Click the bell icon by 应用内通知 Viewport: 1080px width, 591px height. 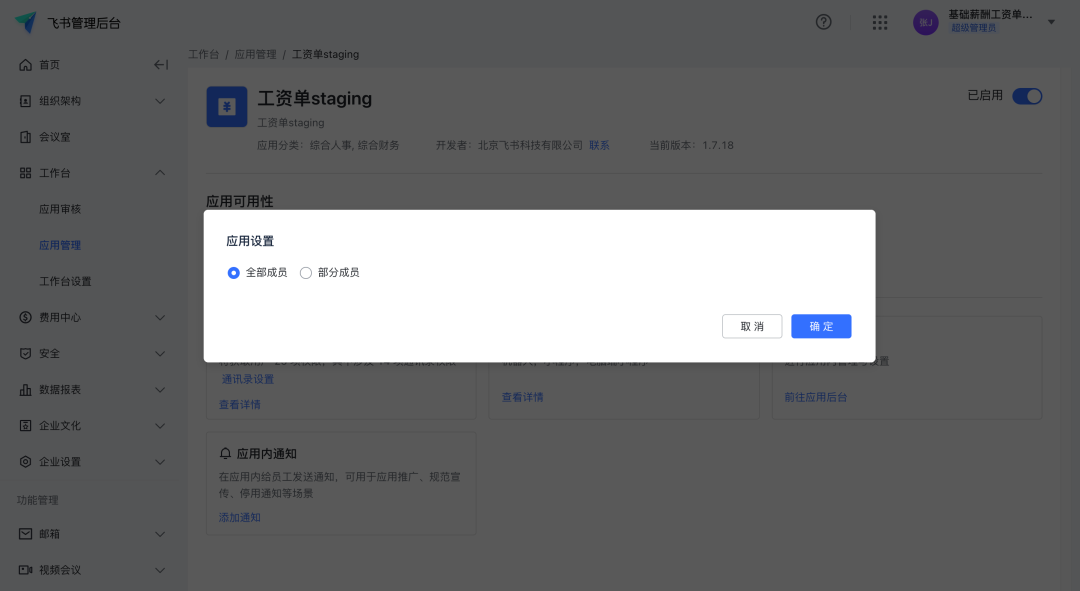pyautogui.click(x=225, y=453)
